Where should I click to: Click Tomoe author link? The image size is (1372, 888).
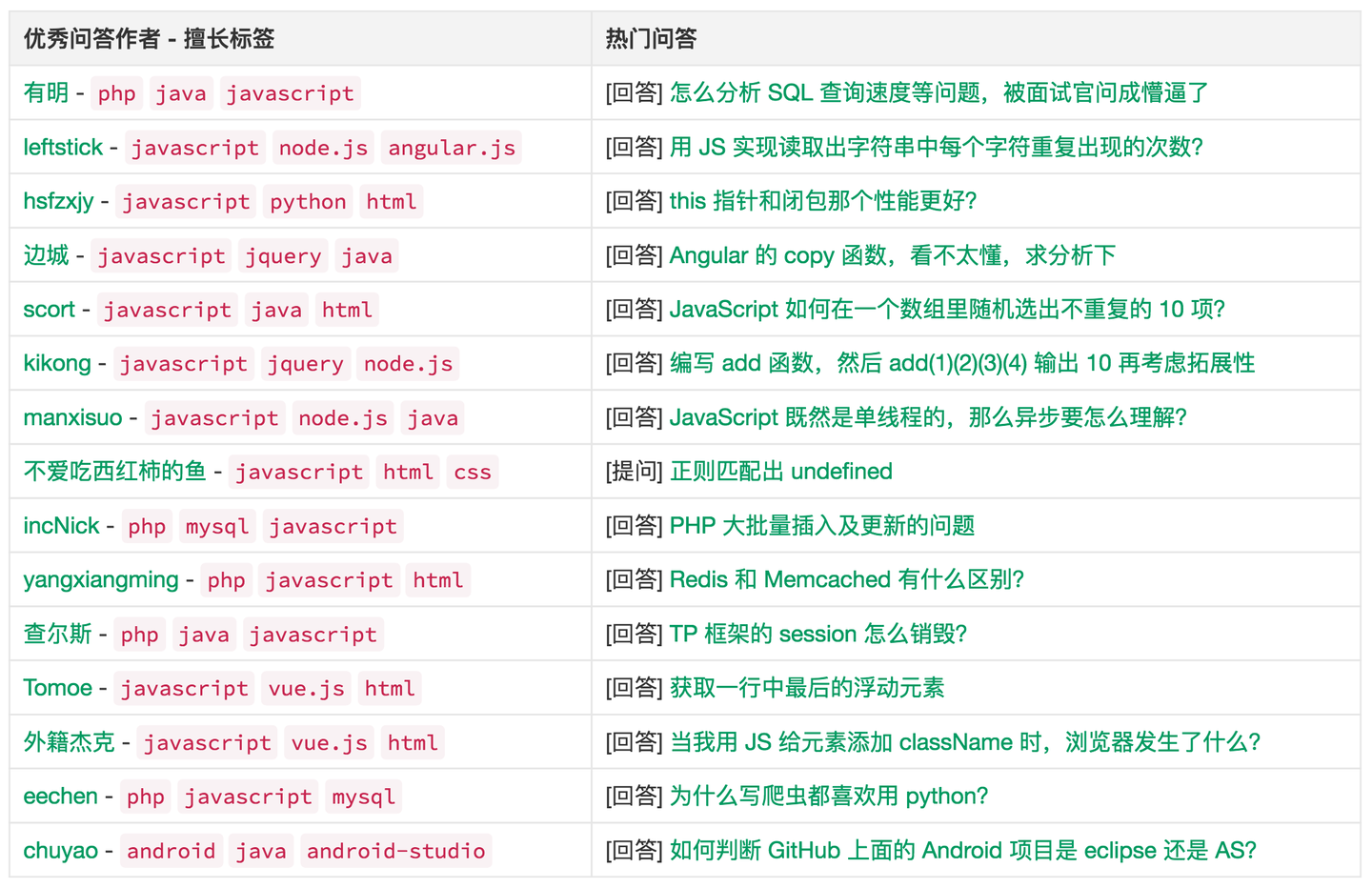pos(57,688)
